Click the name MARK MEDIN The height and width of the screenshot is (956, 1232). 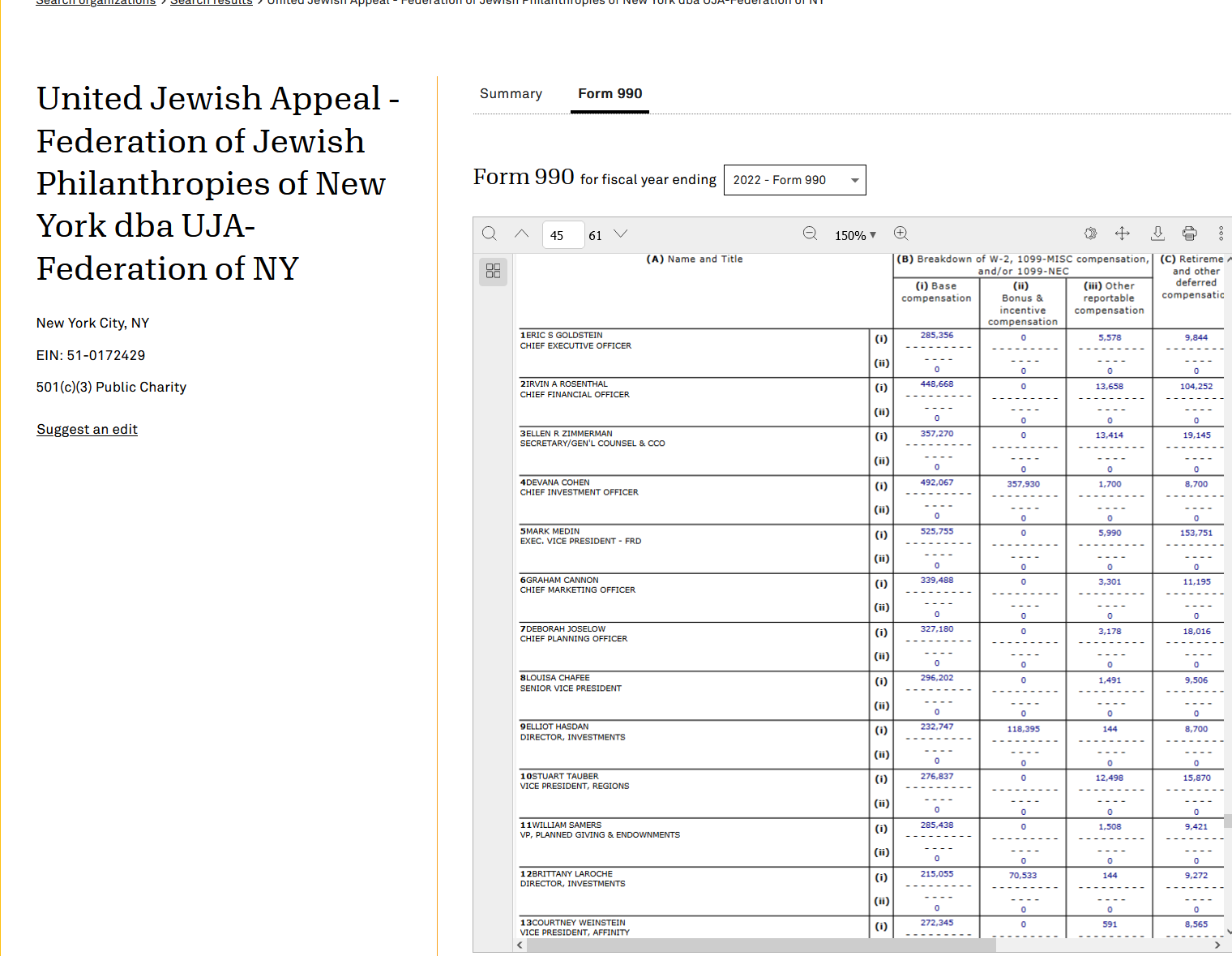coord(553,531)
